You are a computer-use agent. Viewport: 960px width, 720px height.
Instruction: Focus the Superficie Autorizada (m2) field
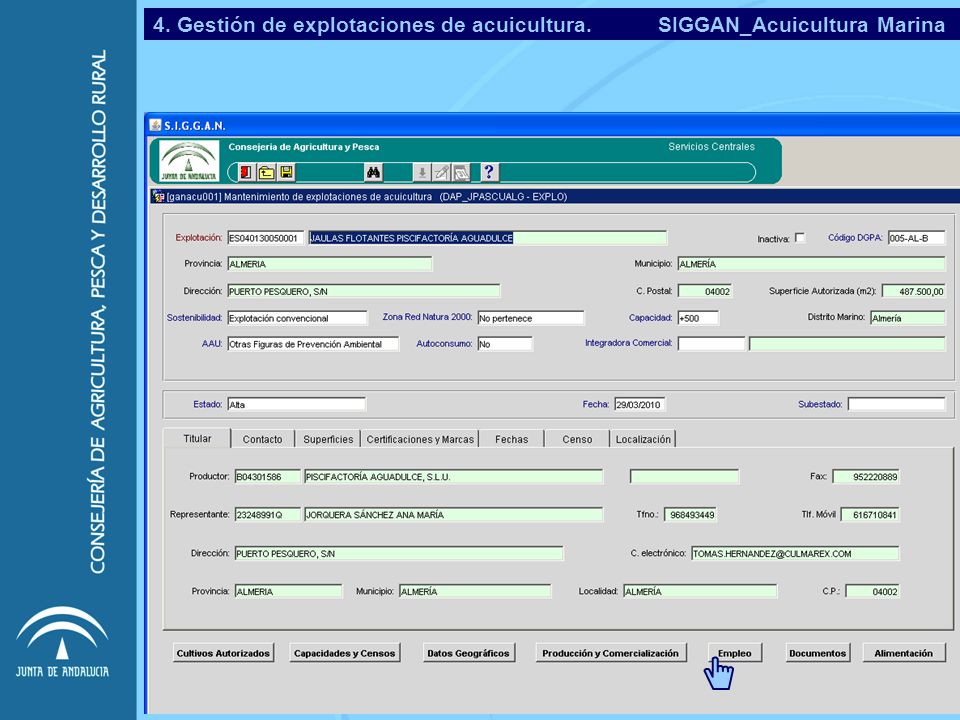tap(913, 291)
